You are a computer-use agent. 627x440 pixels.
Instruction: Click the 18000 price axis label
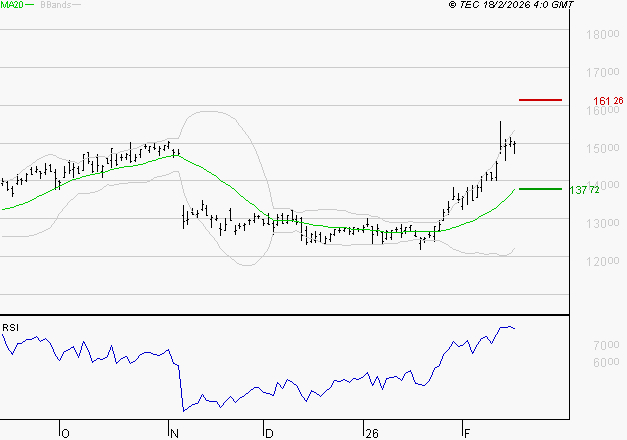pyautogui.click(x=603, y=34)
